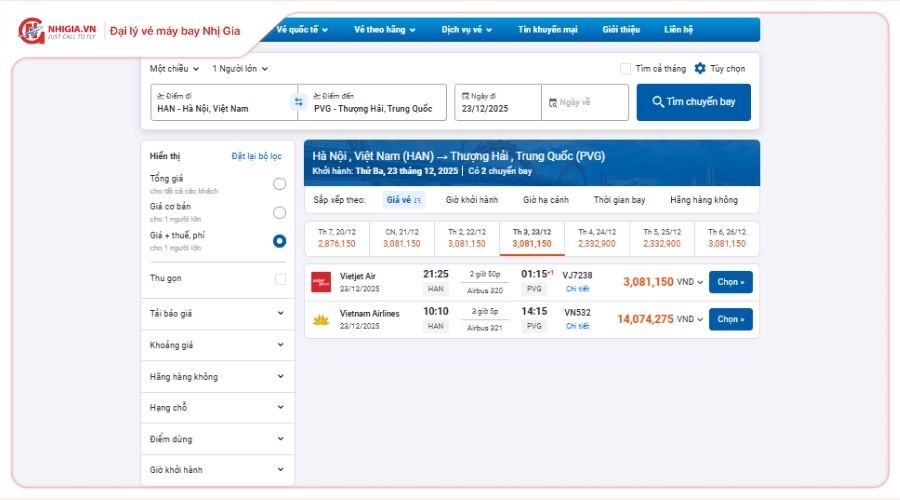Open VND currency dropdown for Vietjet fare
900x500 pixels.
coord(690,282)
